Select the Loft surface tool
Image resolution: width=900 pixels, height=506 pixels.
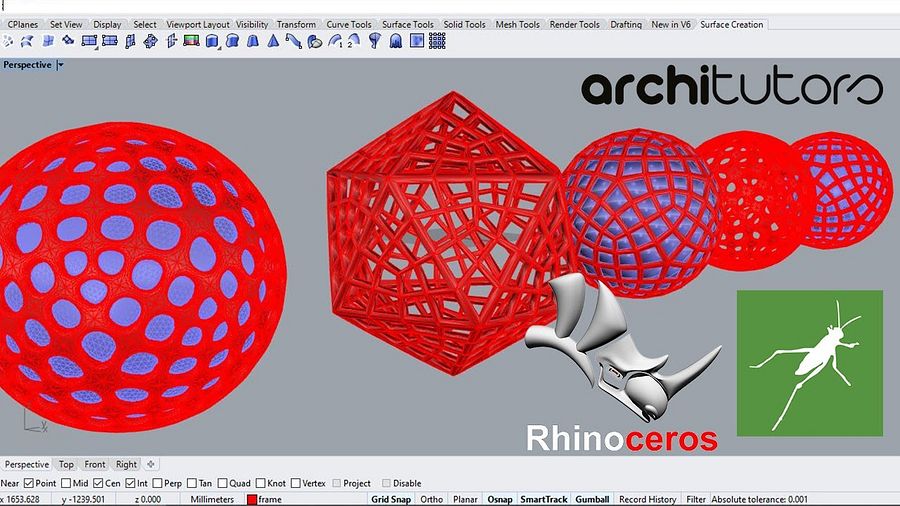232,41
